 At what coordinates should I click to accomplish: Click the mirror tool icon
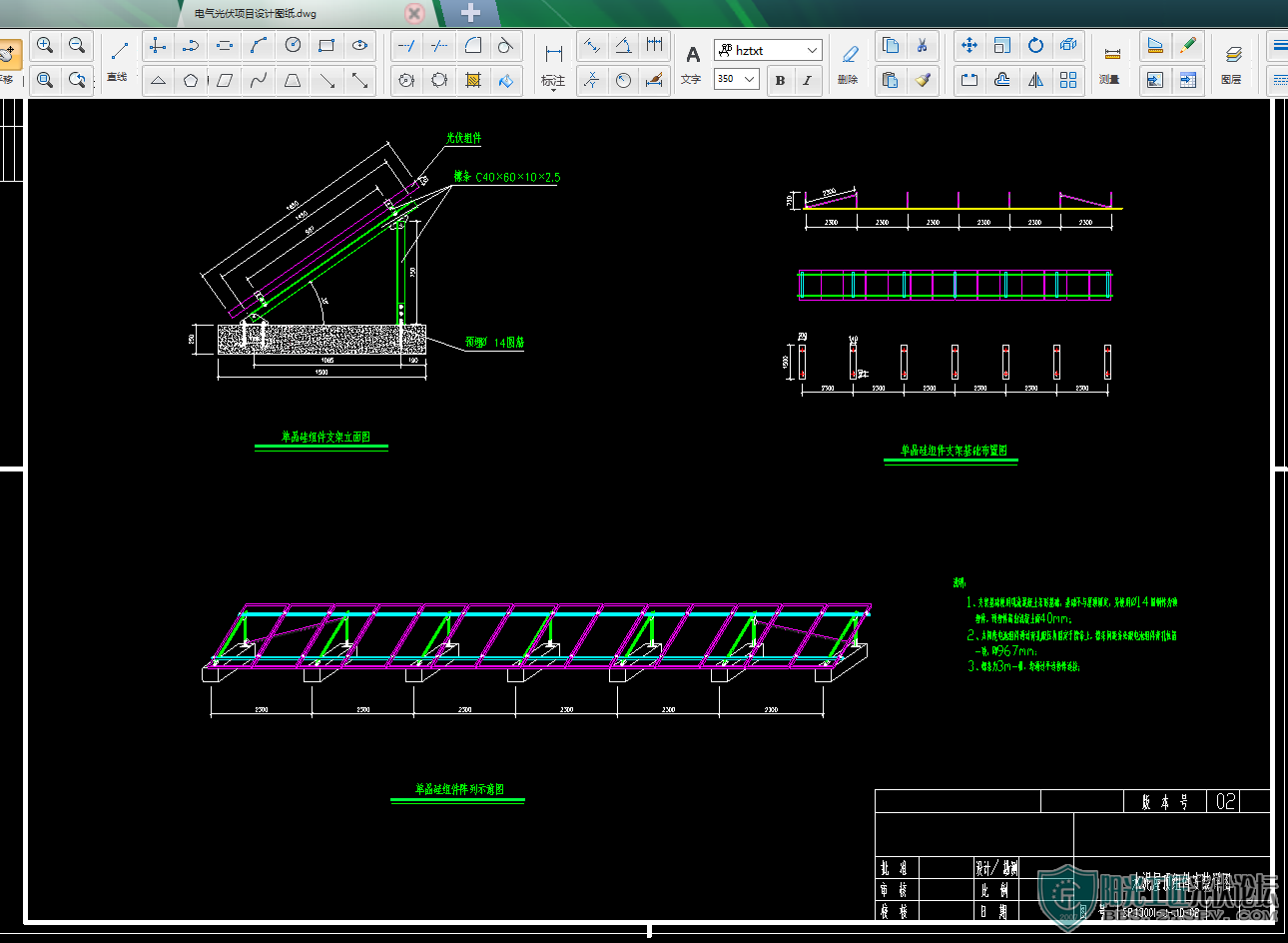1035,80
